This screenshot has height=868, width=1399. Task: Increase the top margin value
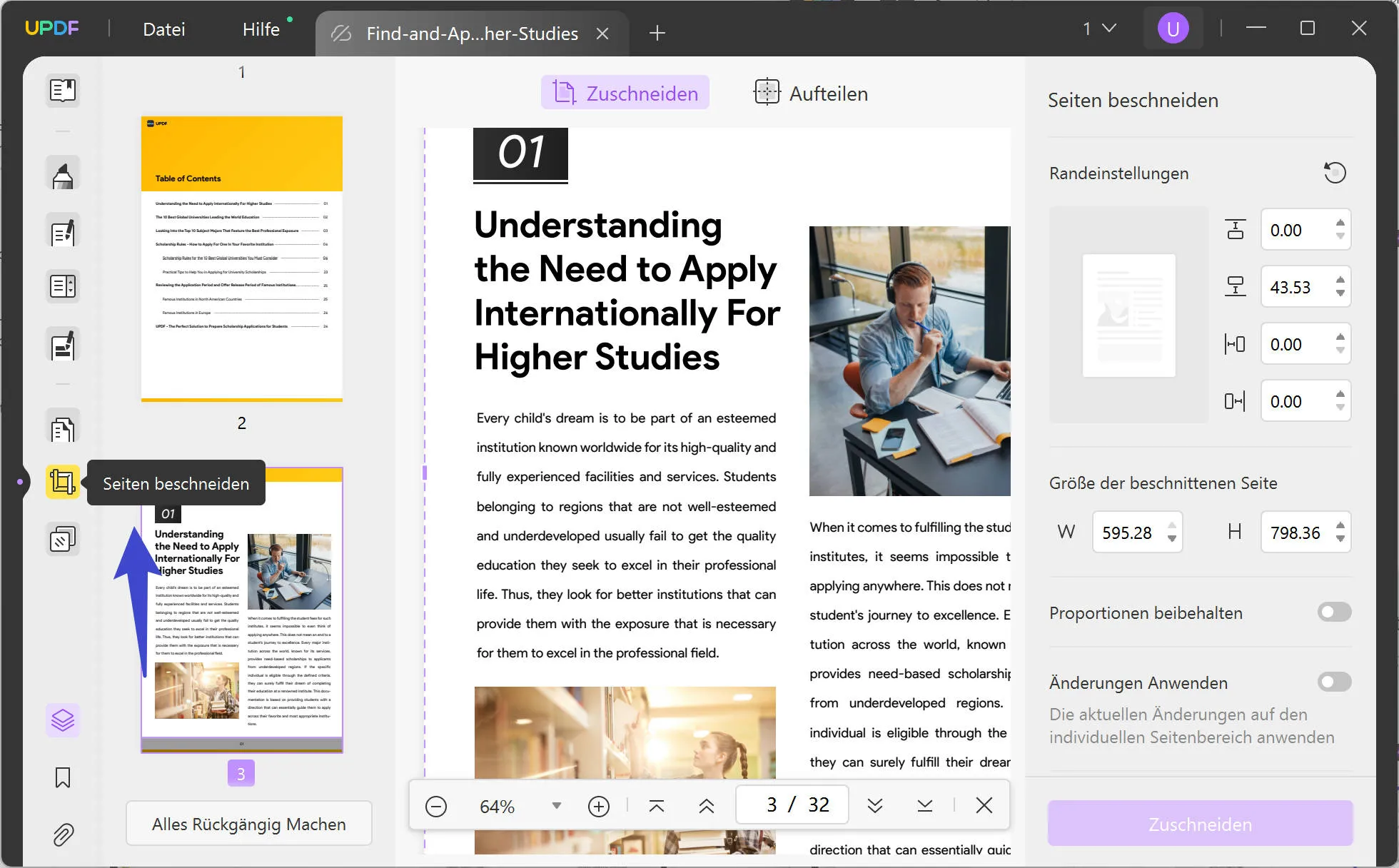pos(1340,223)
